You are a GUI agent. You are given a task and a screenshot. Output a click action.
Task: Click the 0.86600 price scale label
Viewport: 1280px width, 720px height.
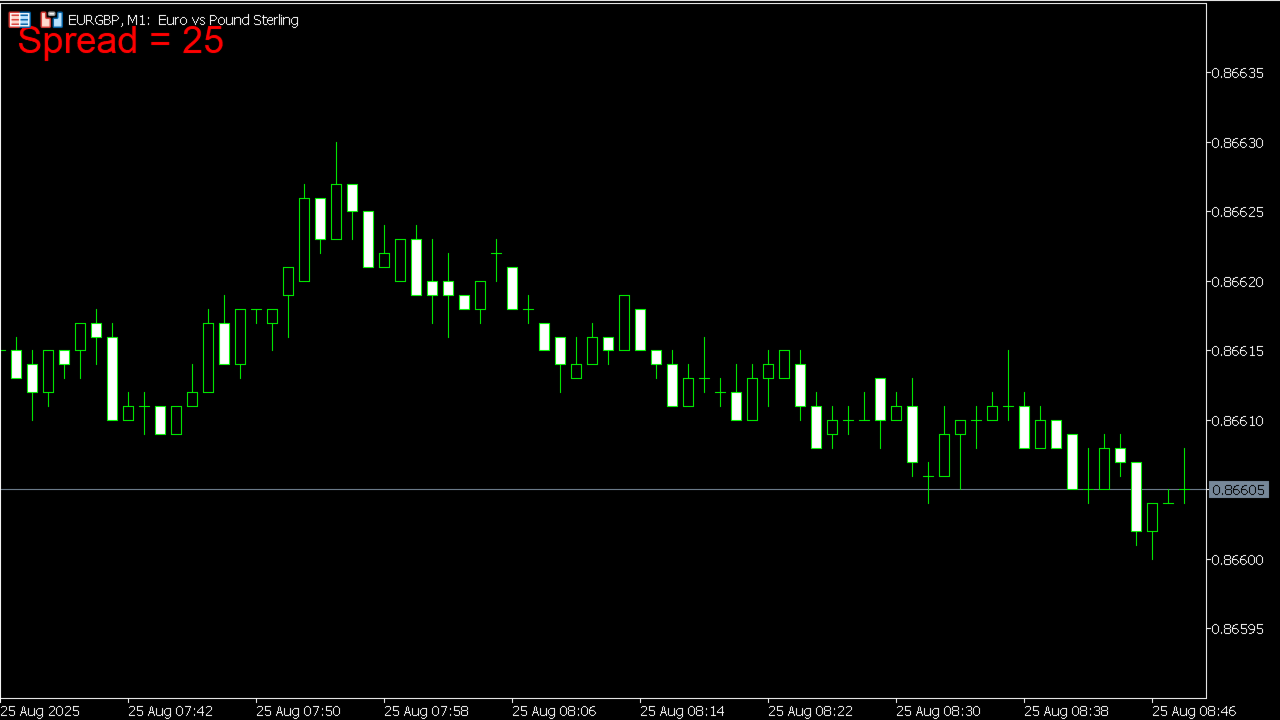[x=1237, y=559]
